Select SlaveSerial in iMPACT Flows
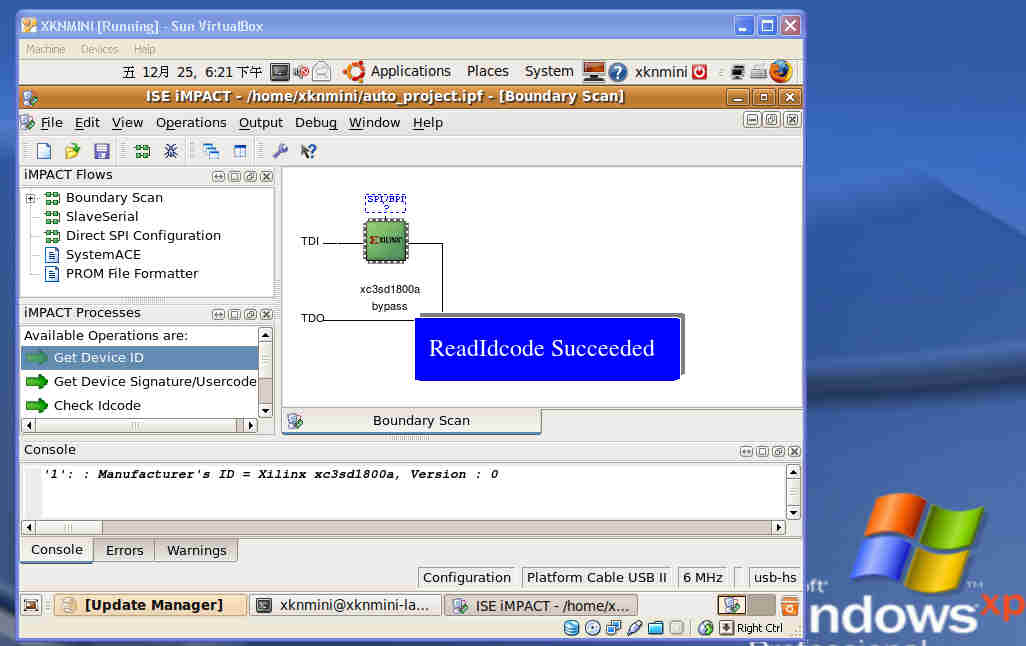This screenshot has height=646, width=1026. click(x=102, y=217)
